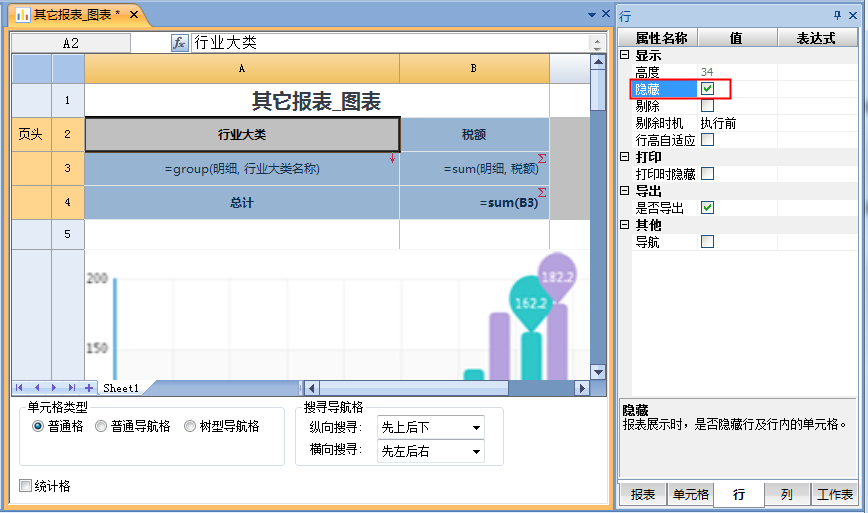The image size is (868, 513).
Task: Check the 统计格 checkbox
Action: (26, 487)
